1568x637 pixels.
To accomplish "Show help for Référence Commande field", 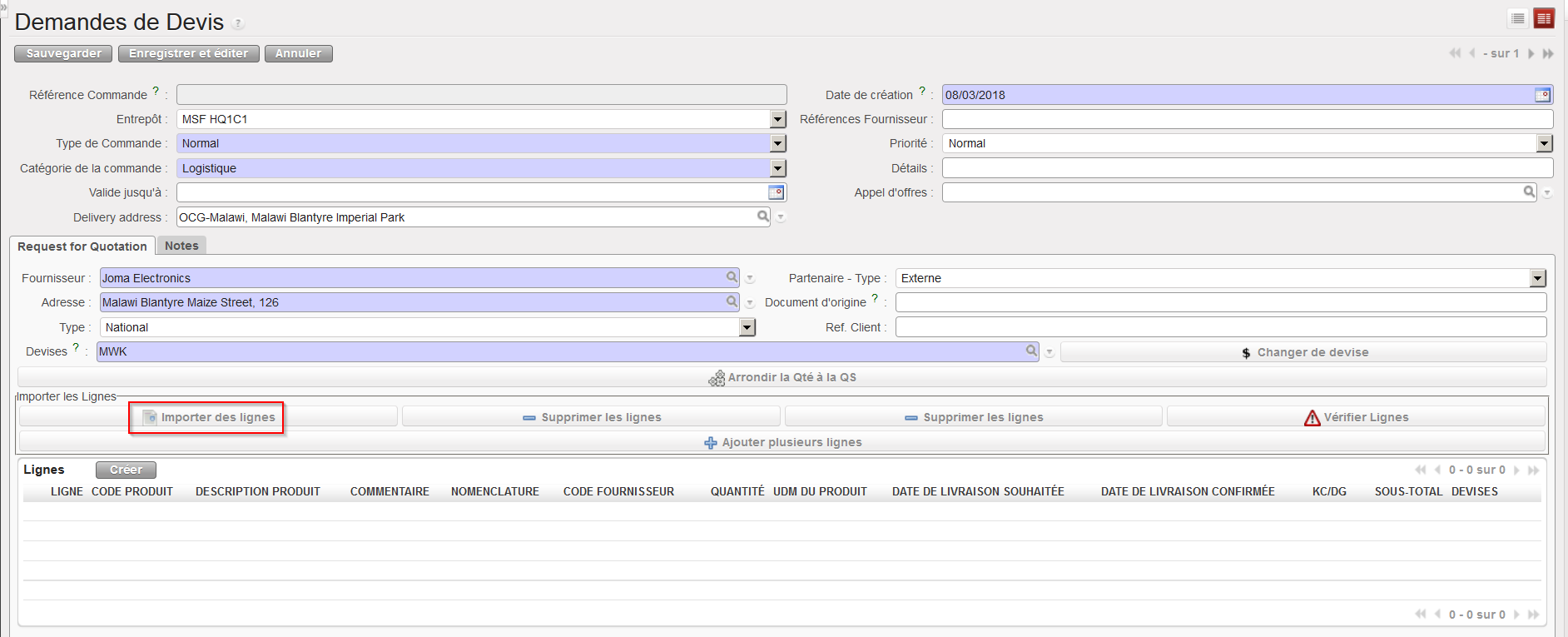I will click(156, 91).
